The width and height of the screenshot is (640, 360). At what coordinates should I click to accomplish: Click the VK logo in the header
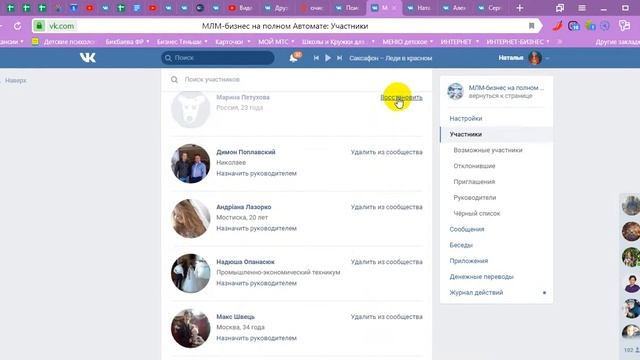click(88, 58)
